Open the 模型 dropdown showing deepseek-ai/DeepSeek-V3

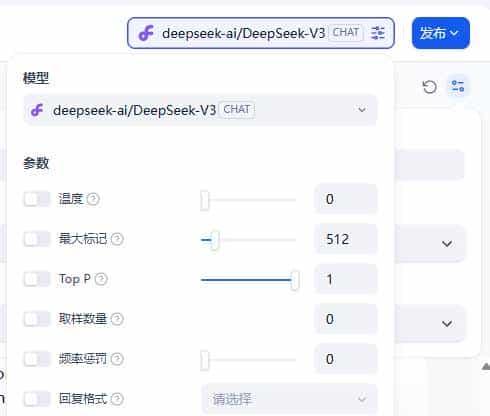(200, 110)
